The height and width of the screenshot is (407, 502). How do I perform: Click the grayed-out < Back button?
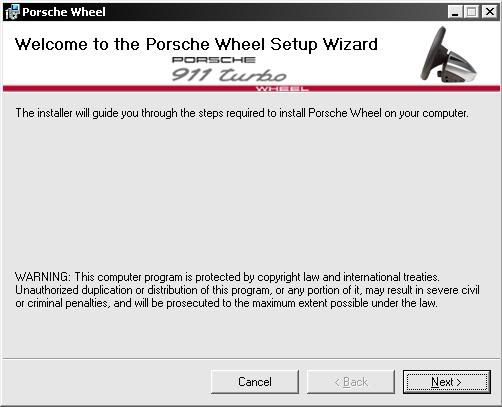point(351,382)
